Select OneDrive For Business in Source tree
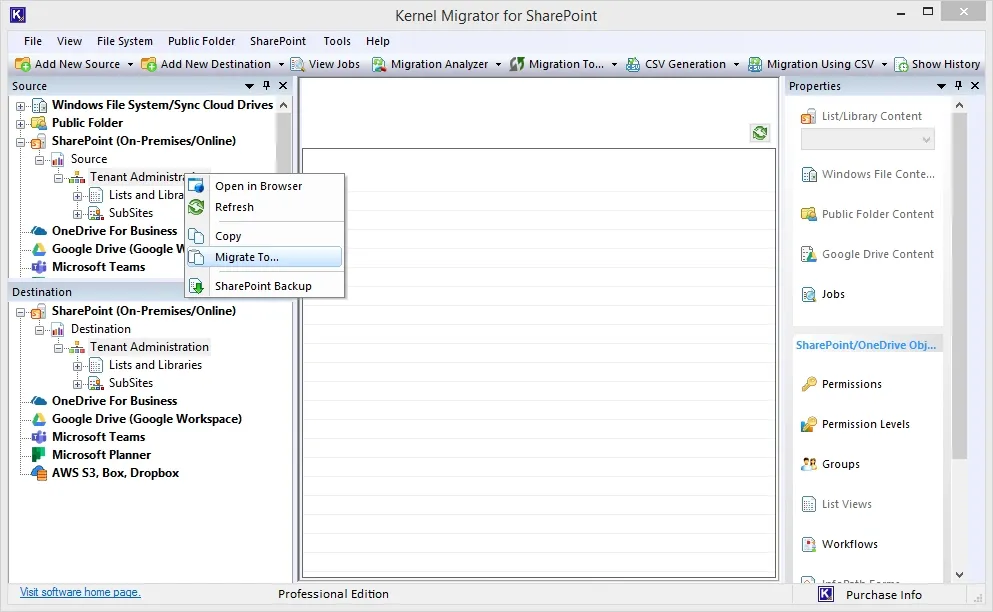The image size is (993, 612). [114, 231]
